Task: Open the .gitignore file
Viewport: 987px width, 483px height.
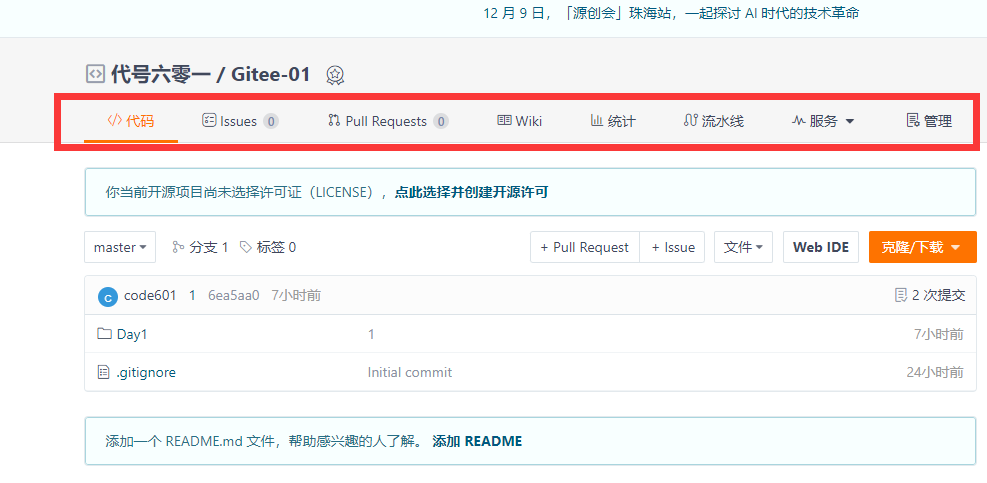Action: (146, 373)
